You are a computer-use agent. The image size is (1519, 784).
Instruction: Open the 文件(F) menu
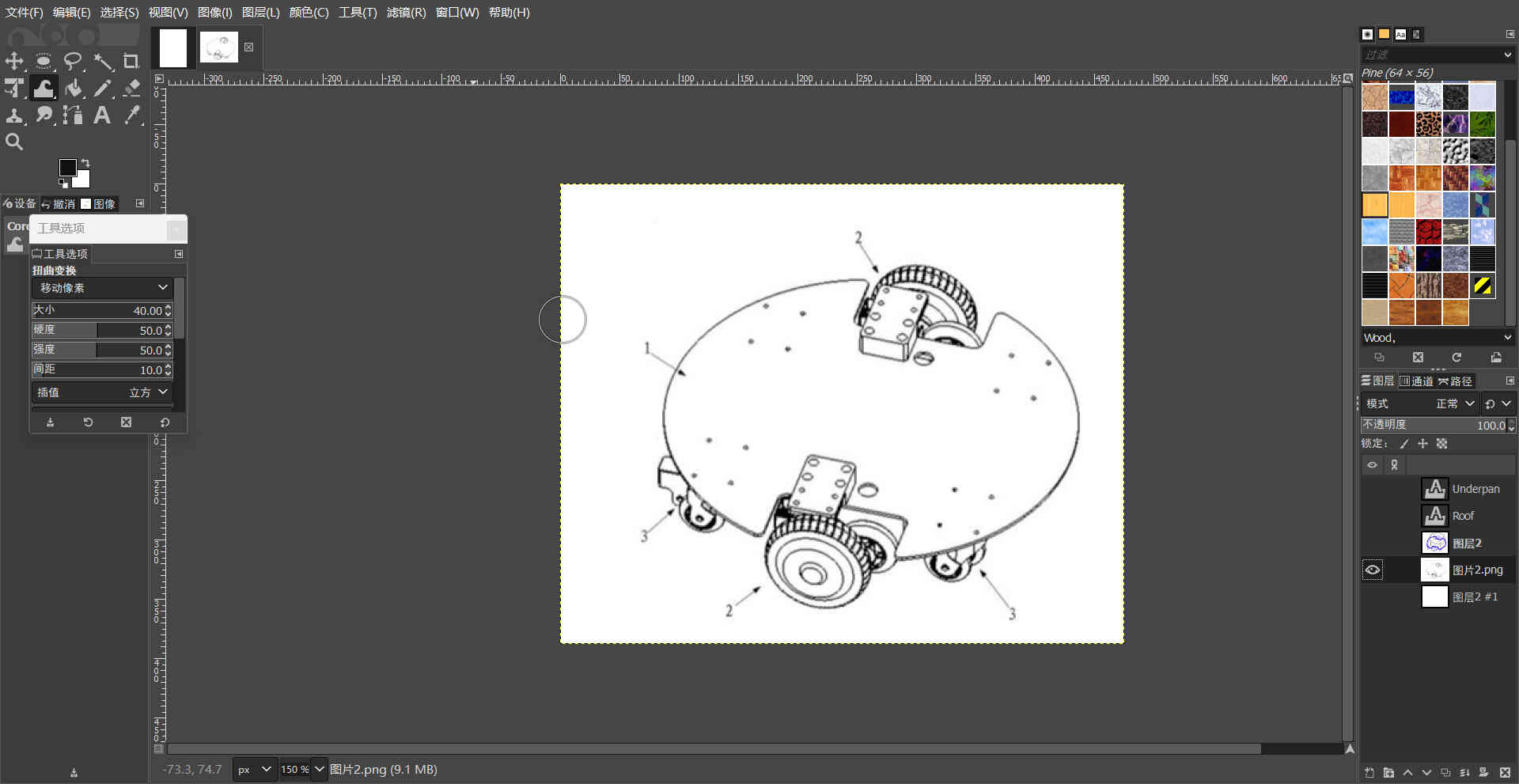click(25, 13)
